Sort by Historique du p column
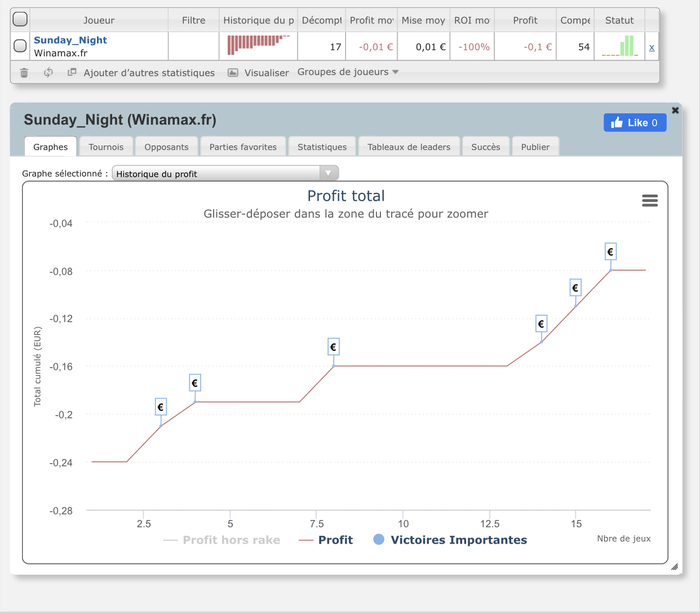This screenshot has height=613, width=700. 258,20
